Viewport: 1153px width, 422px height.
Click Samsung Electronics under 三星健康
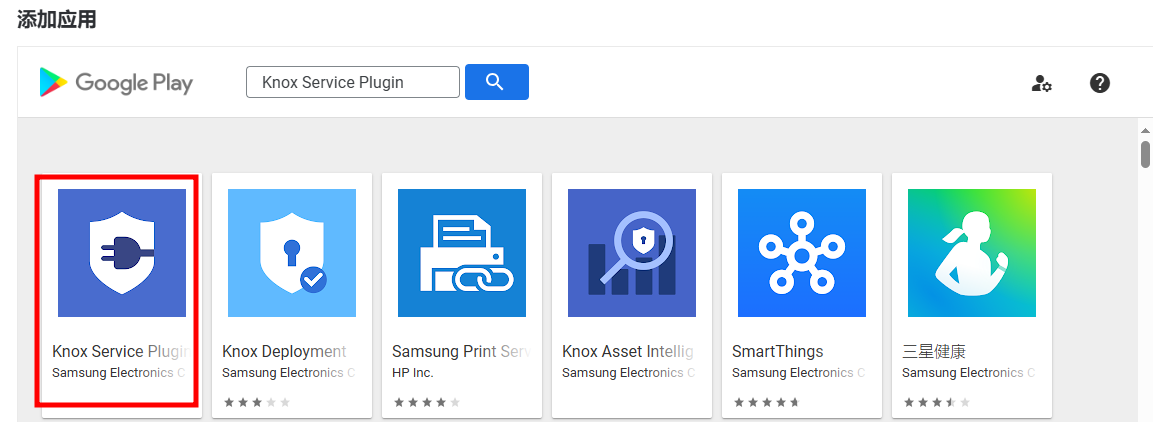pyautogui.click(x=968, y=373)
